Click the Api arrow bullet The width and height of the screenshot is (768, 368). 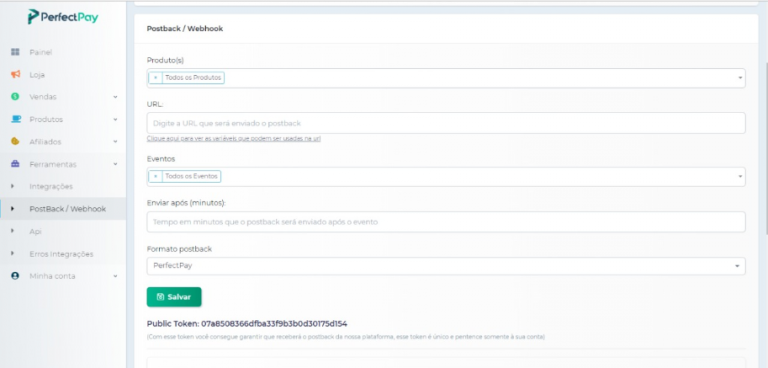pyautogui.click(x=13, y=231)
